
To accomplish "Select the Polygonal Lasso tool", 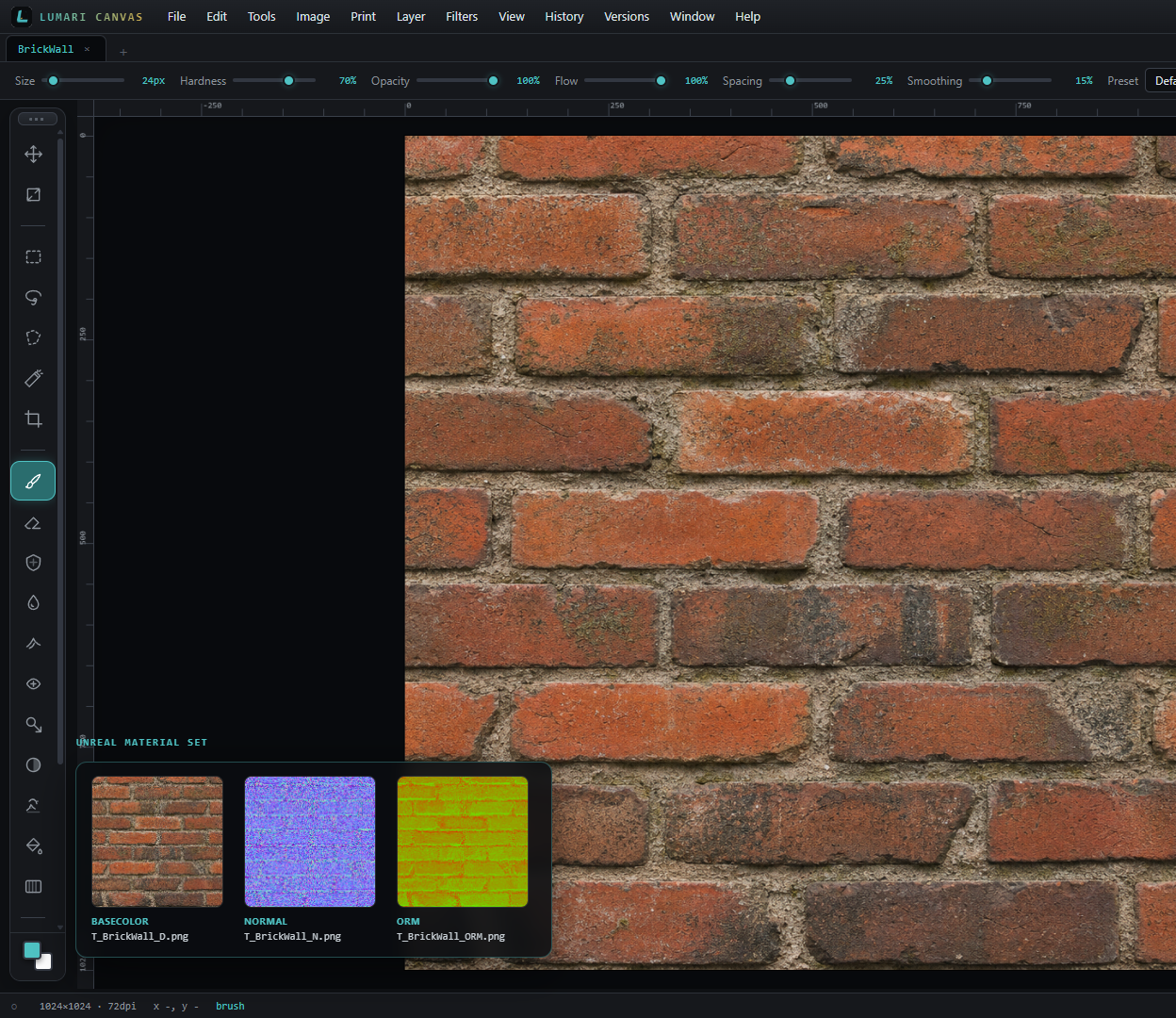I will click(x=33, y=337).
